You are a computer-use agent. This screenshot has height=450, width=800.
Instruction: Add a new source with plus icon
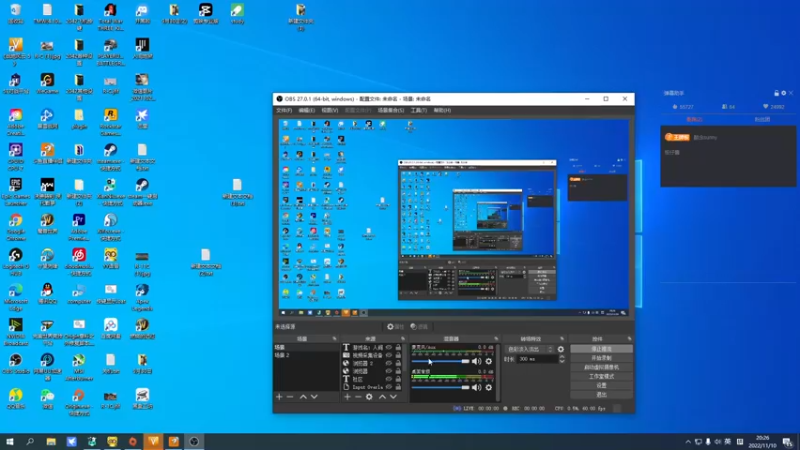347,396
